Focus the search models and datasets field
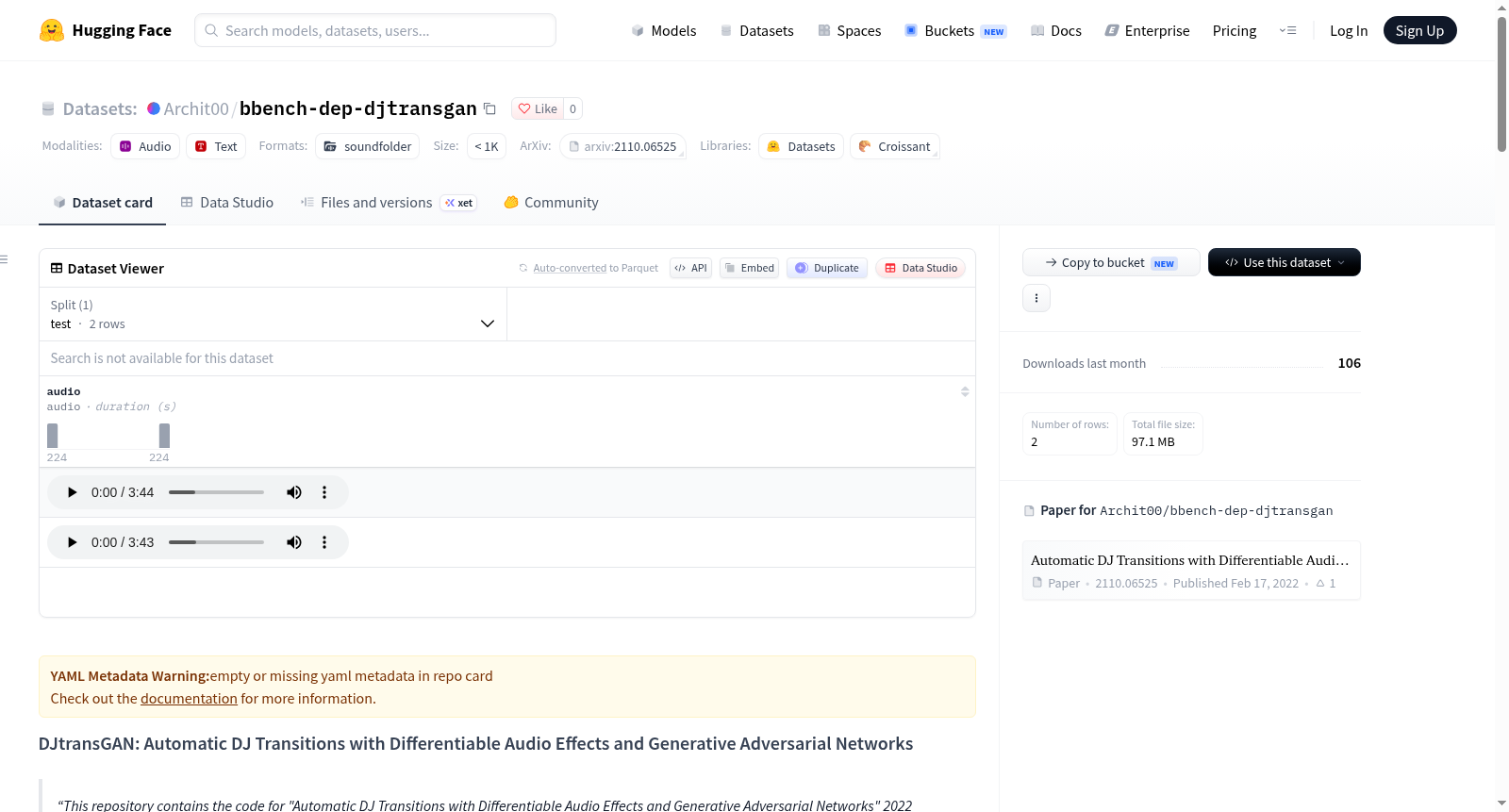 (x=375, y=30)
